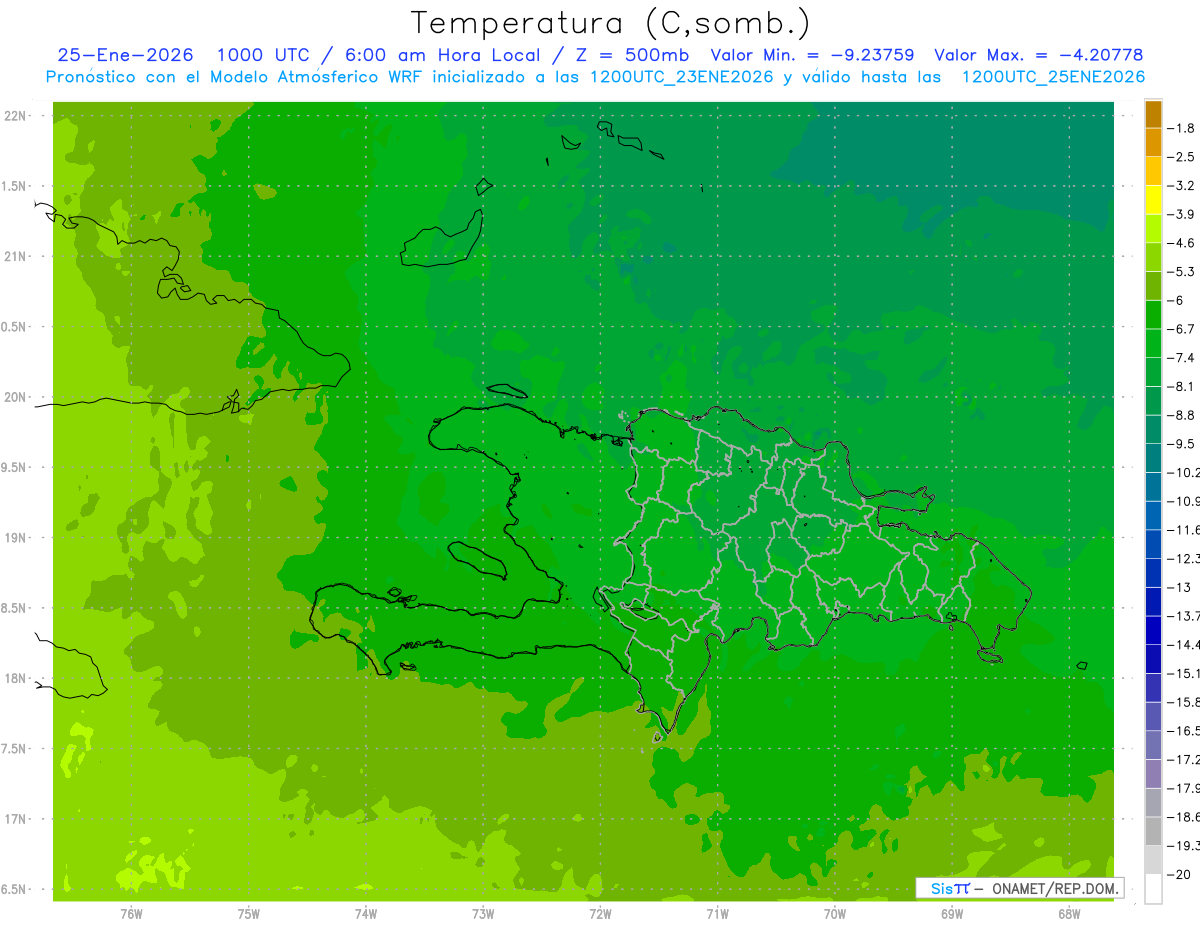
Task: Click the '68W' longitude label
Action: point(1069,914)
